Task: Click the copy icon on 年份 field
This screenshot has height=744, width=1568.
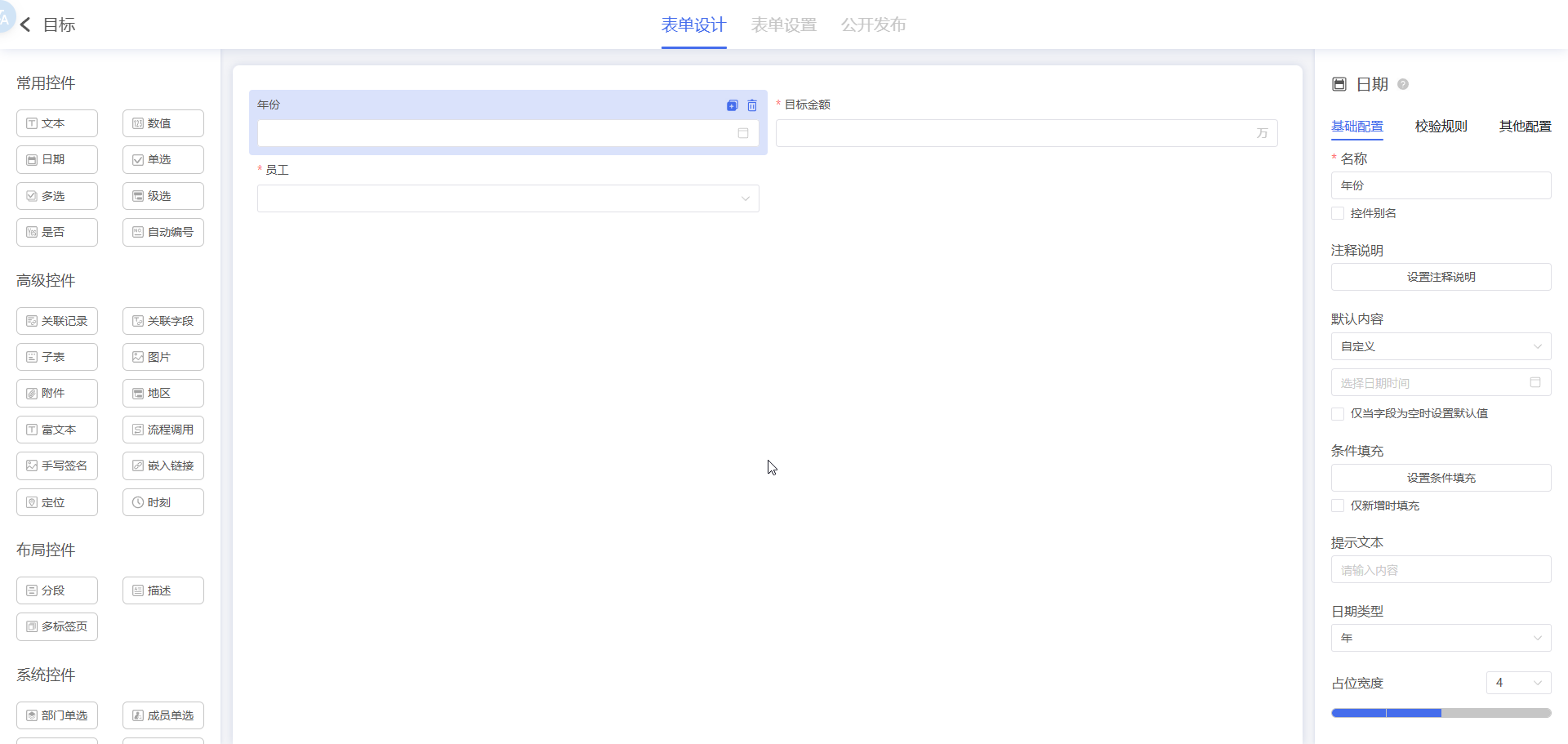Action: (732, 105)
